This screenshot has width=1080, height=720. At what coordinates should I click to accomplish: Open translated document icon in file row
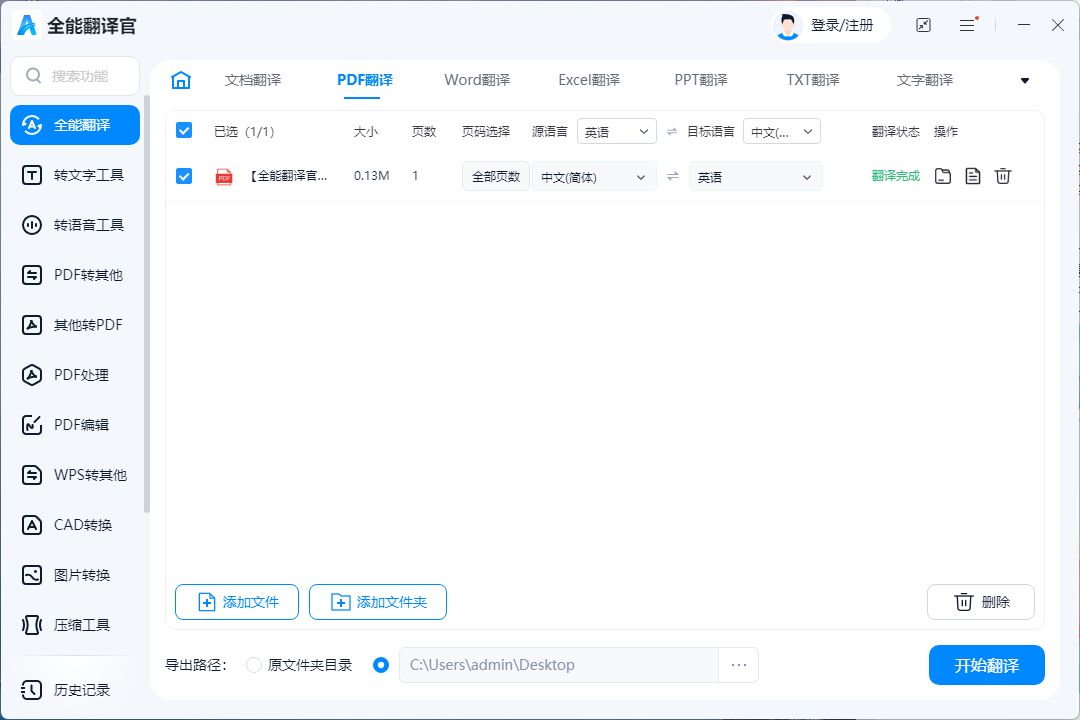coord(973,176)
